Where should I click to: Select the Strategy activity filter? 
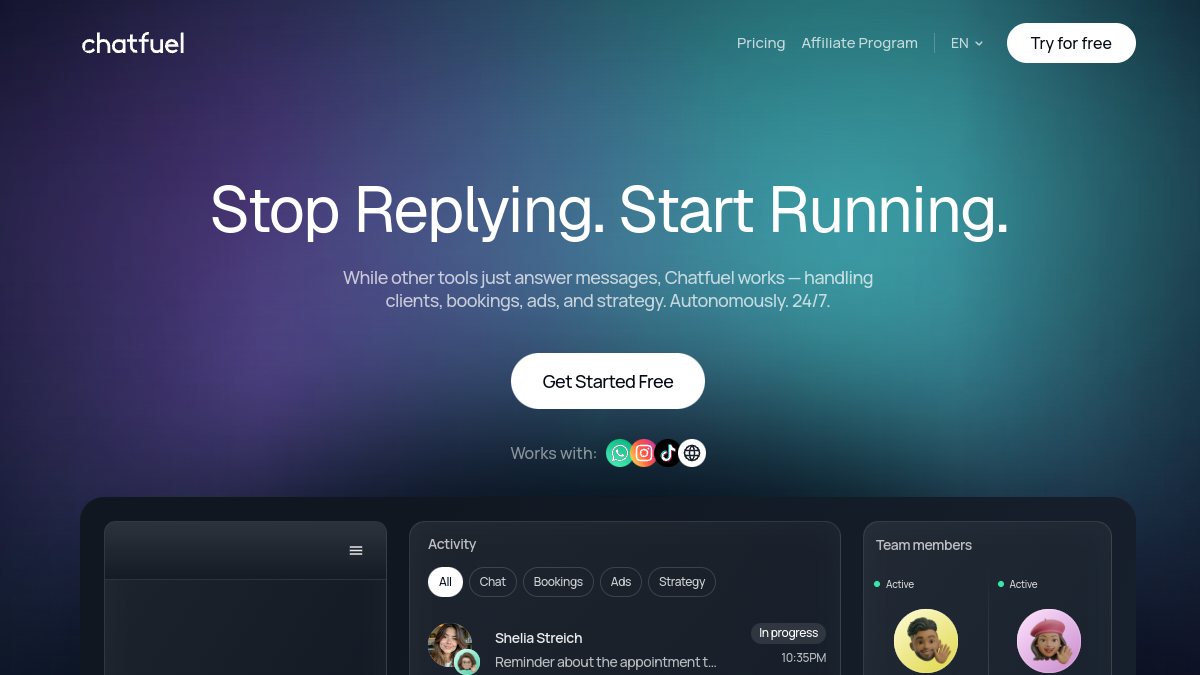682,582
